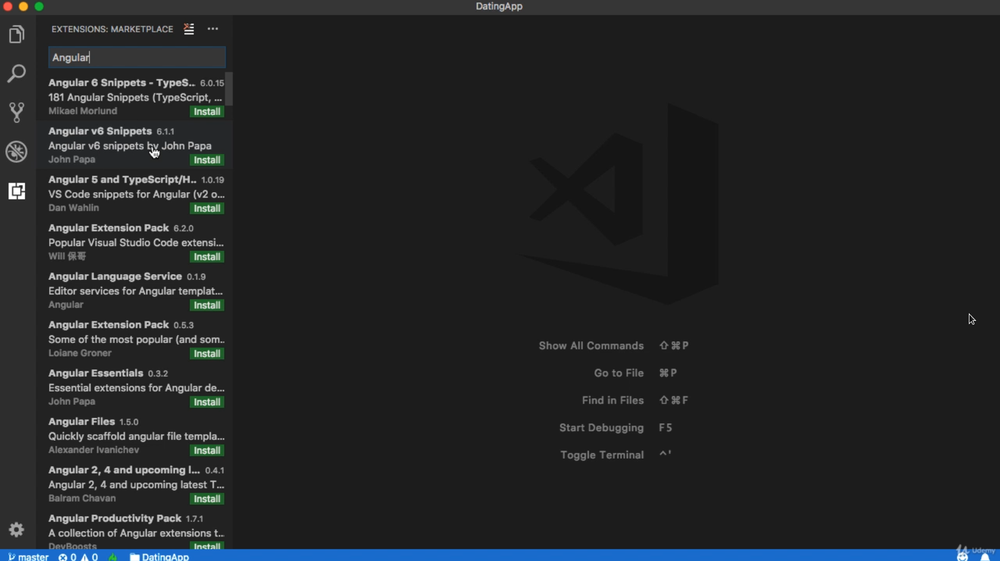Click the DatingApp folder in status bar
The image size is (1000, 561).
[x=159, y=557]
